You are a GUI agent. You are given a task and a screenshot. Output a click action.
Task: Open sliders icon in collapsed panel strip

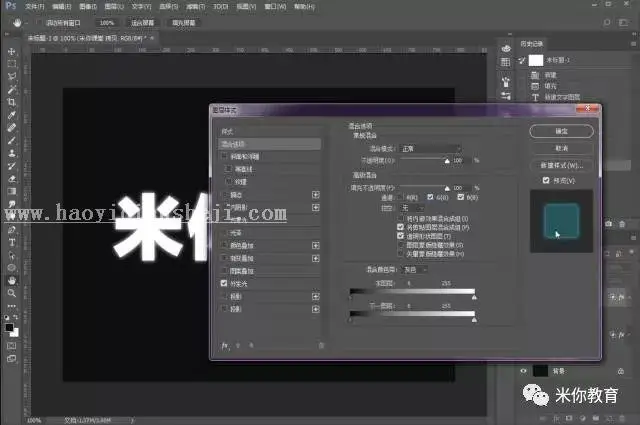click(506, 96)
